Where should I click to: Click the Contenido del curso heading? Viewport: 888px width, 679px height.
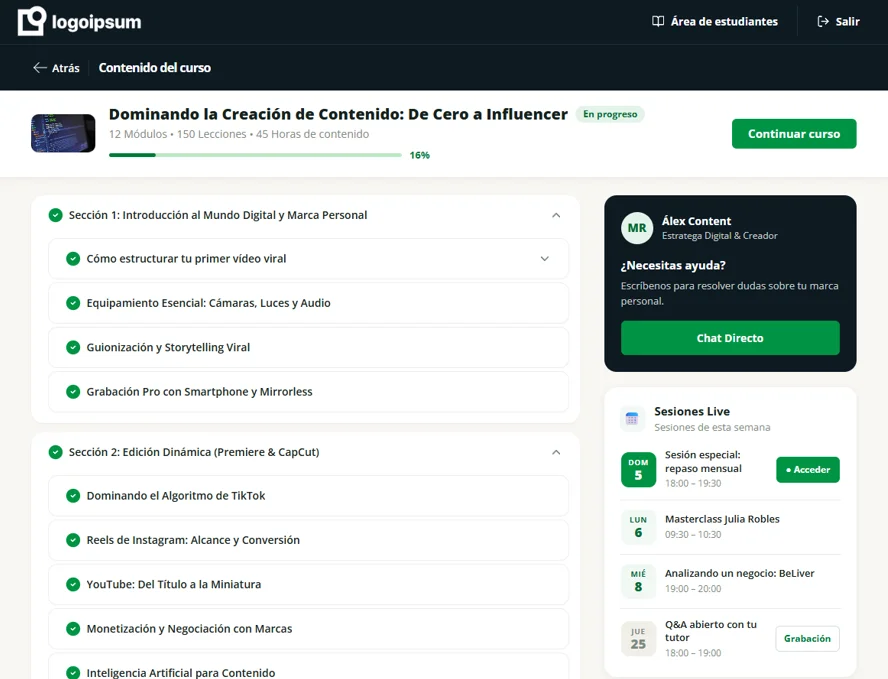pyautogui.click(x=155, y=68)
